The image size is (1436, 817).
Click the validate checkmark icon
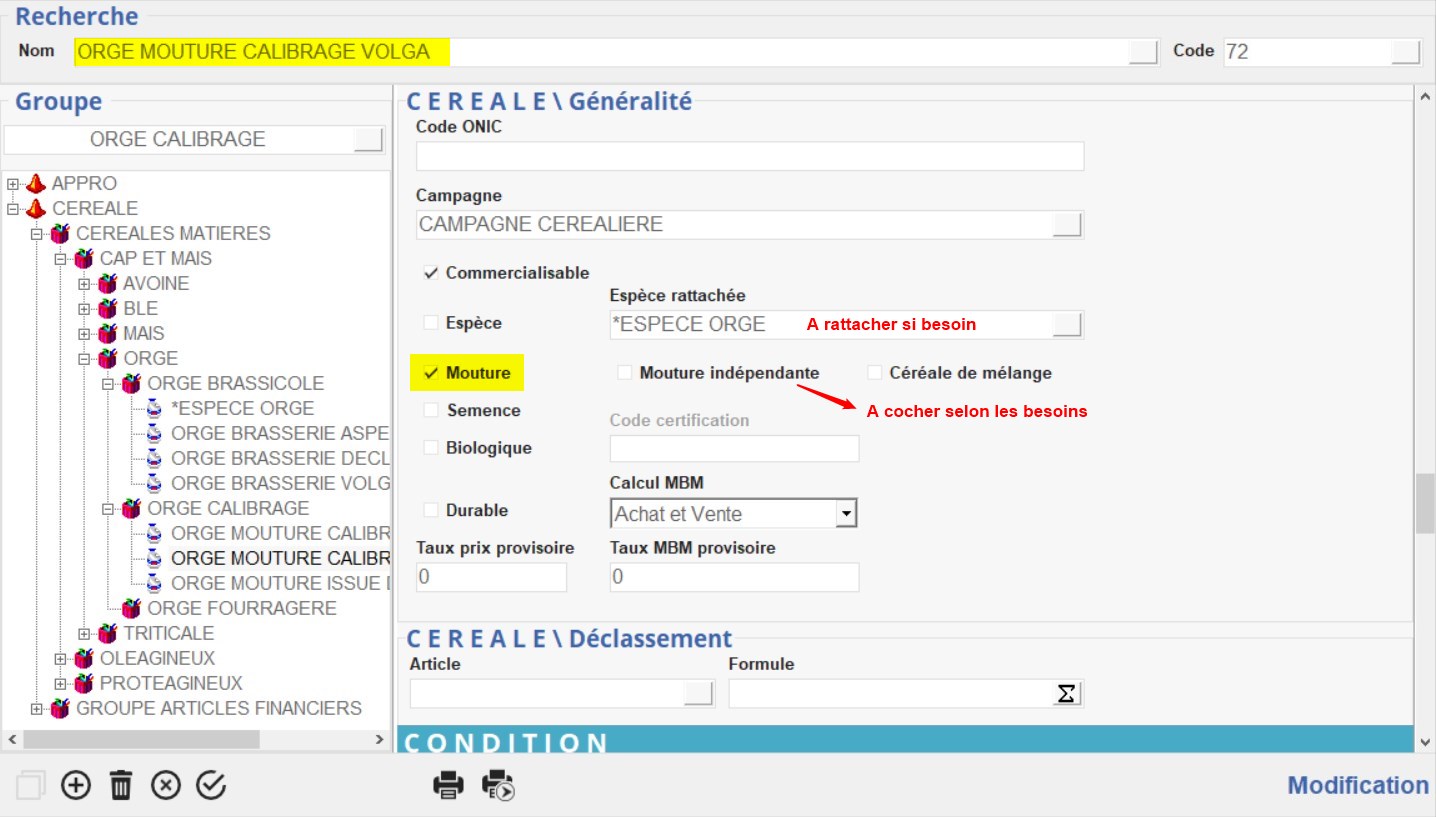click(x=211, y=786)
